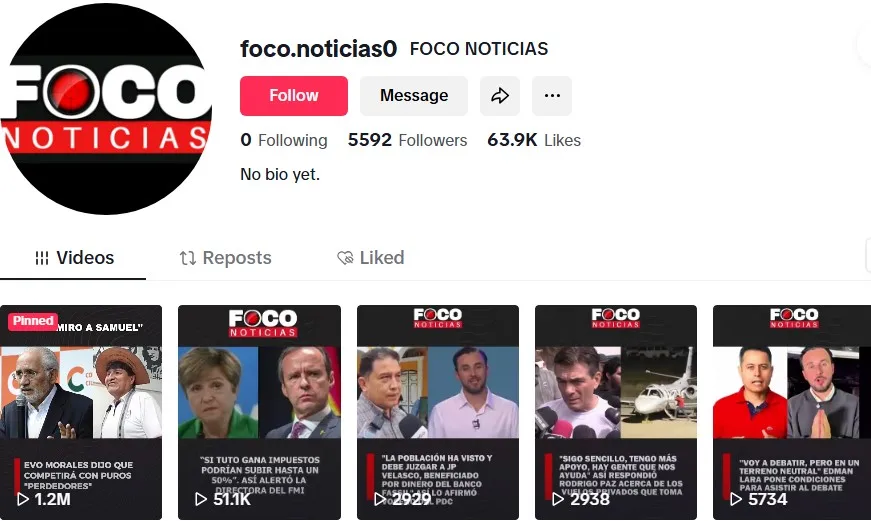Click the Liked heart icon
The image size is (871, 521).
pos(345,258)
